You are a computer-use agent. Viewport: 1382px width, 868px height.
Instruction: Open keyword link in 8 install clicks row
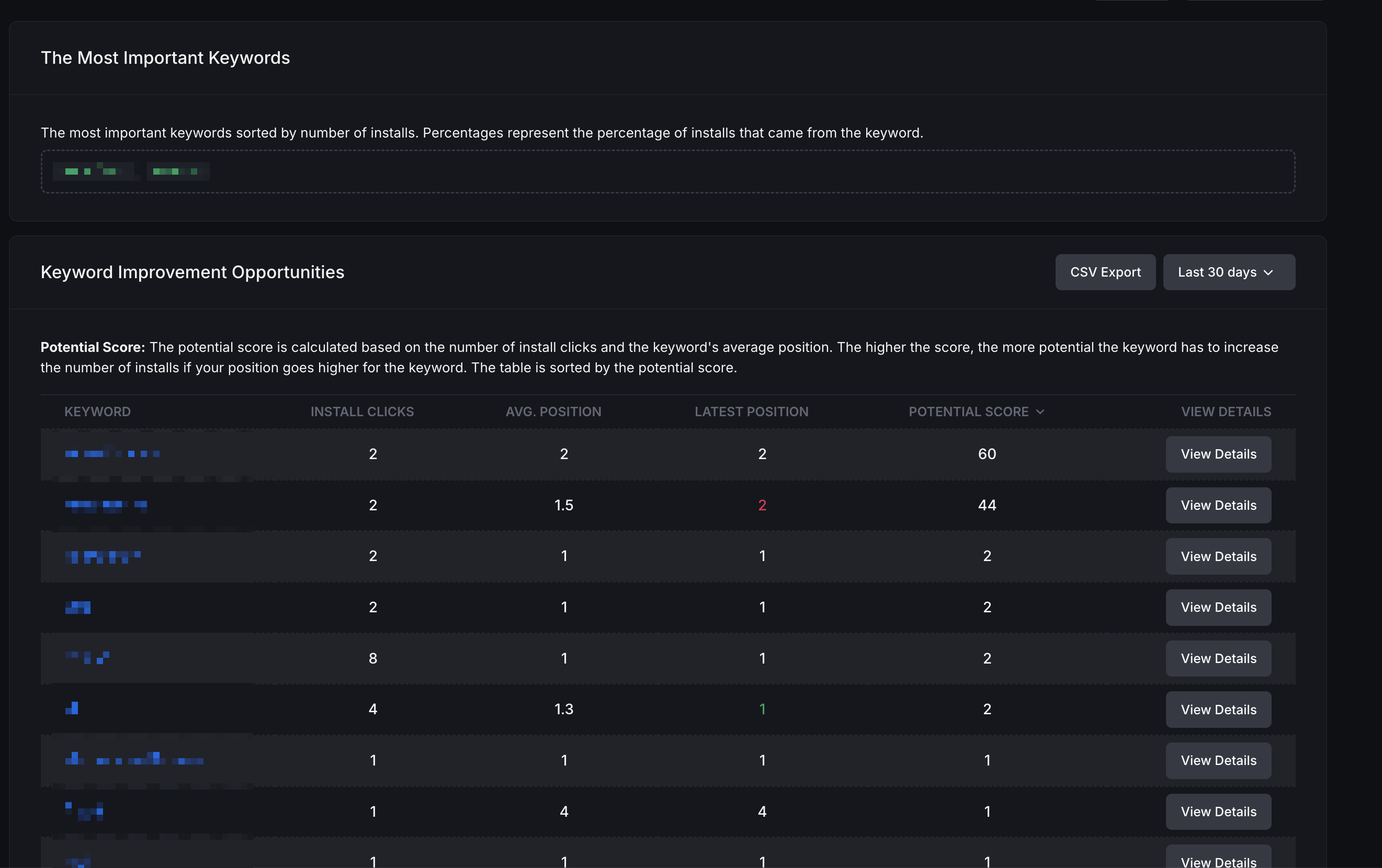point(87,657)
